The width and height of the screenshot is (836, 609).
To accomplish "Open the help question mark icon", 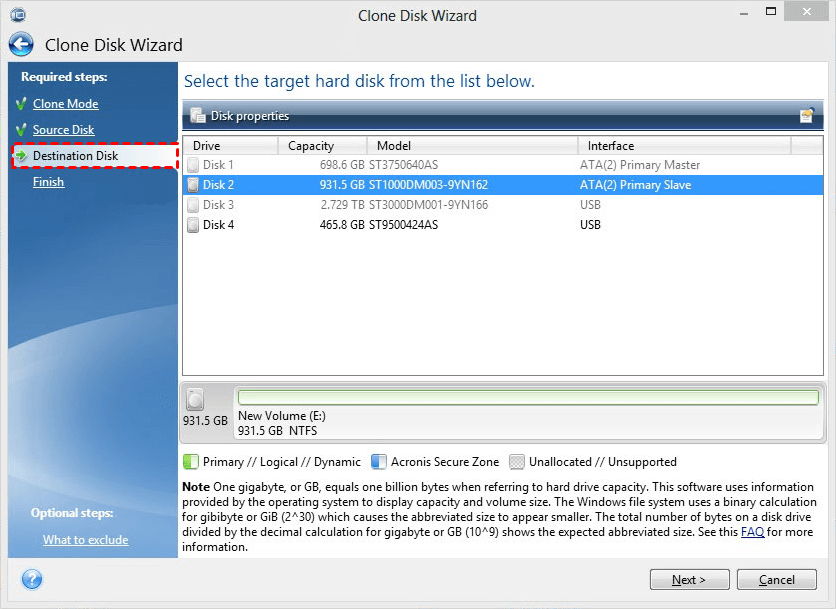I will (x=32, y=579).
